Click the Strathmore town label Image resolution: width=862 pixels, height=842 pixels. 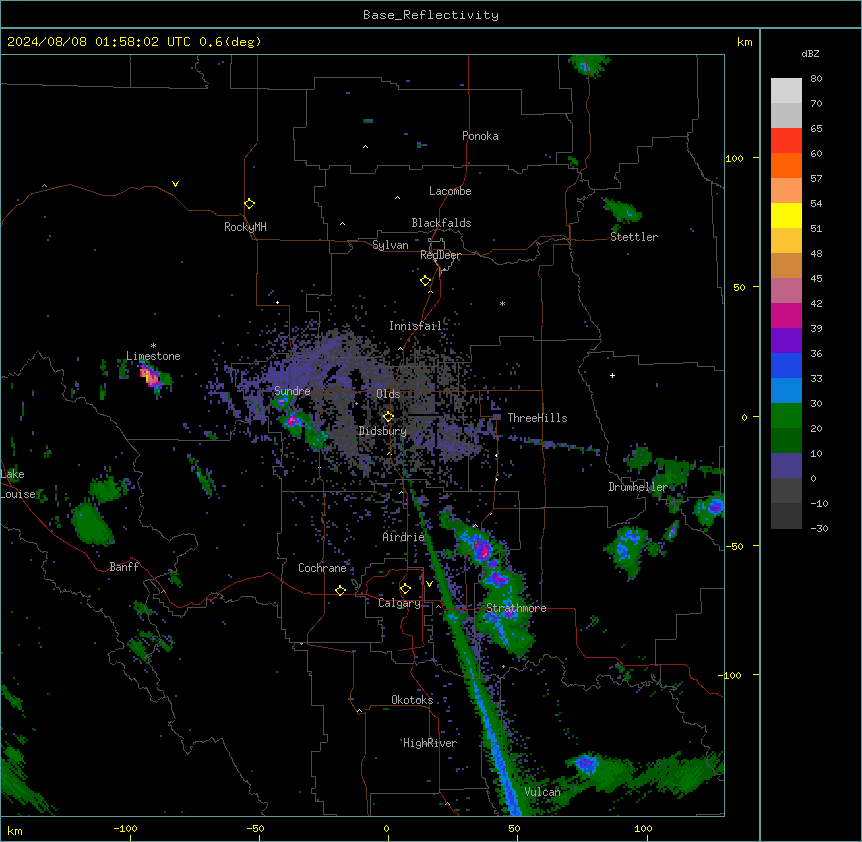click(x=516, y=608)
